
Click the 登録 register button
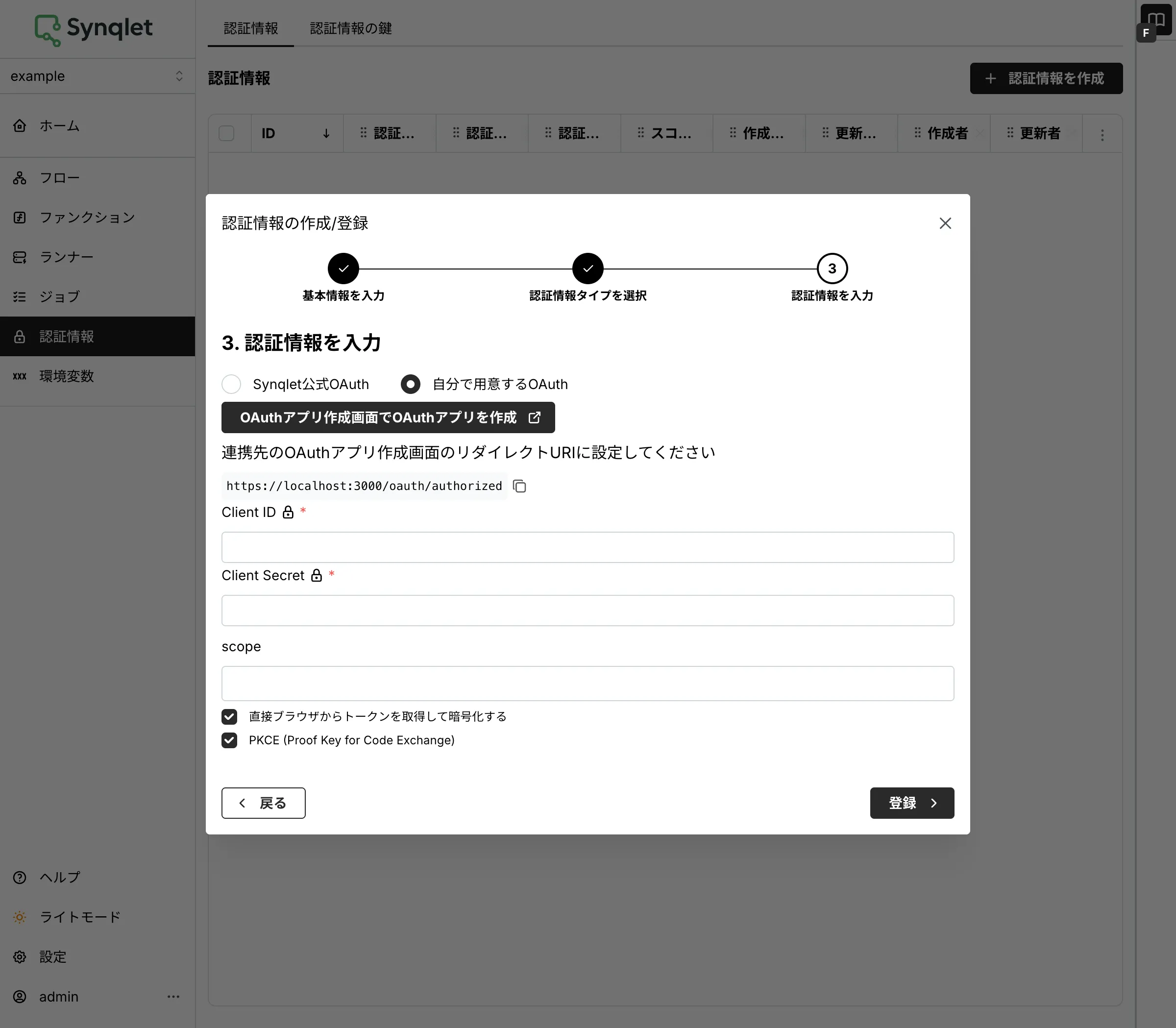912,803
